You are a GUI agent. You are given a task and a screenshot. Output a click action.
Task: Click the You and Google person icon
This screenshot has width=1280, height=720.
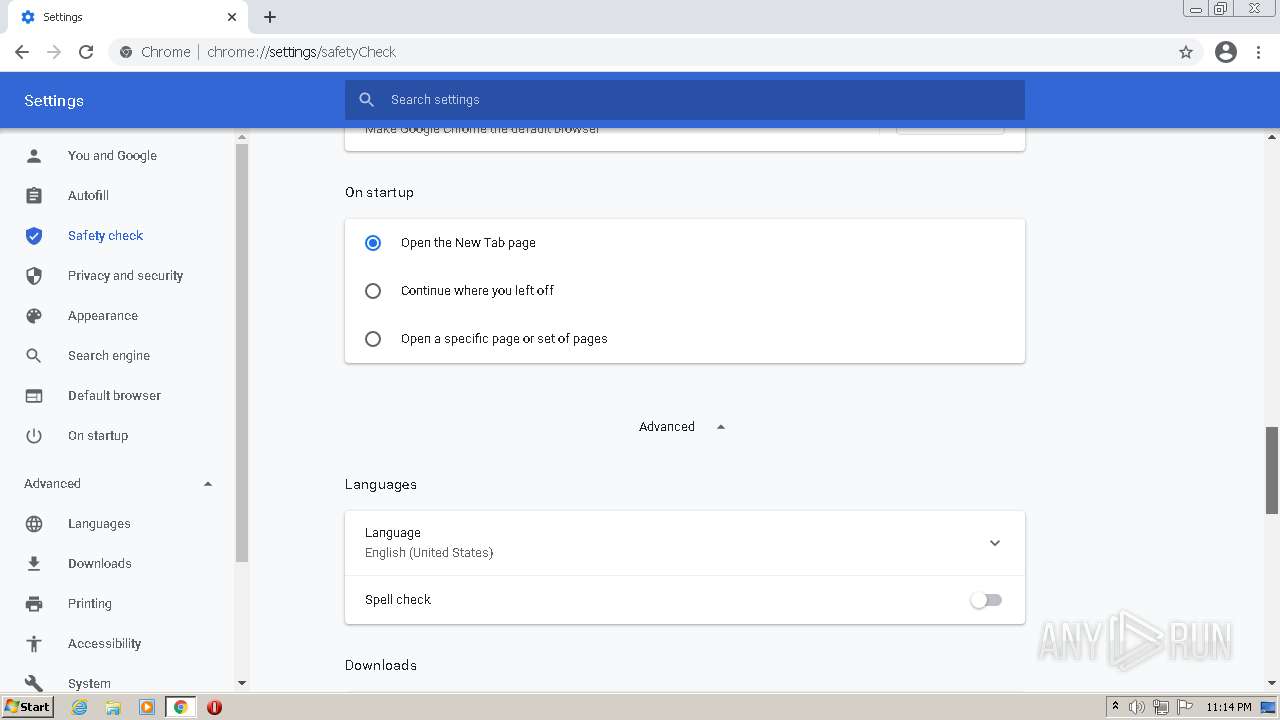(x=34, y=155)
